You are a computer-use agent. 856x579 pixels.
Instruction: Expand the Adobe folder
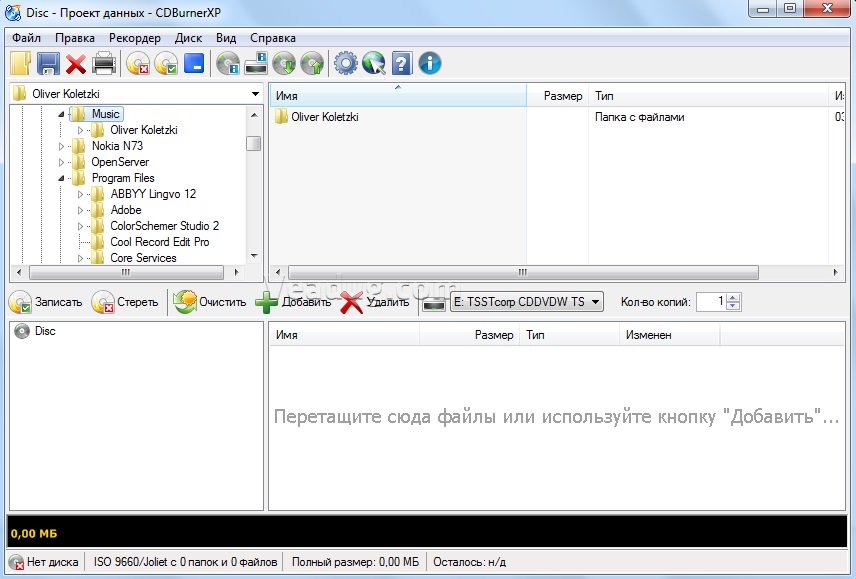point(80,210)
